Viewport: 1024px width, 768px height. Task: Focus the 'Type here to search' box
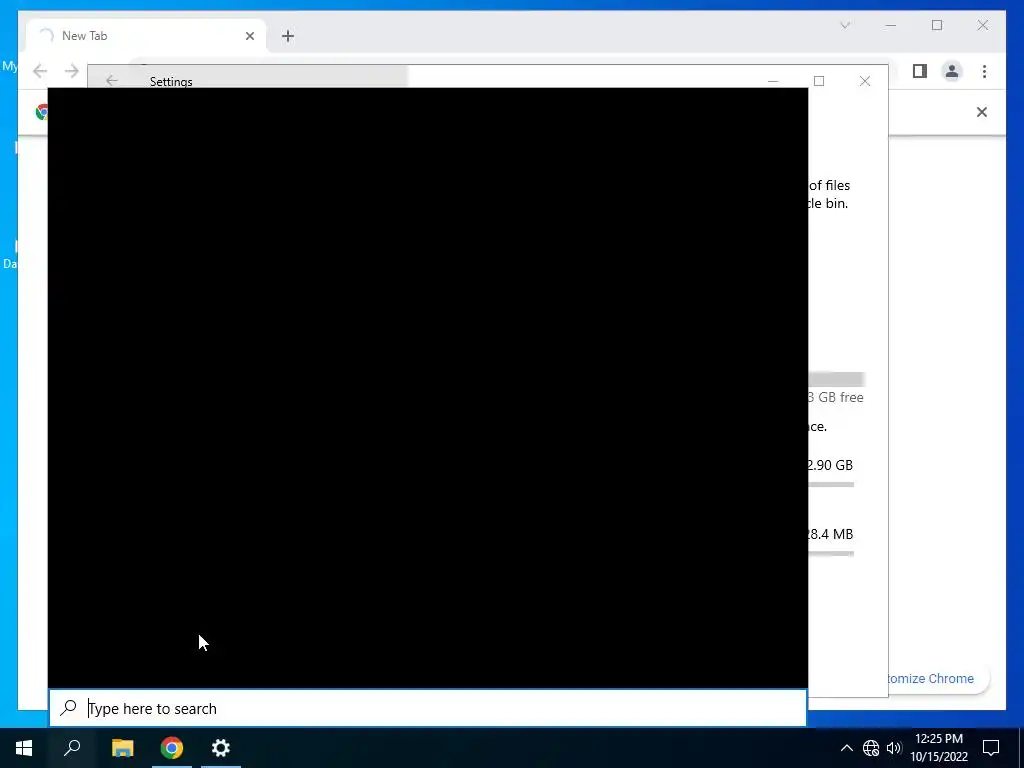428,709
